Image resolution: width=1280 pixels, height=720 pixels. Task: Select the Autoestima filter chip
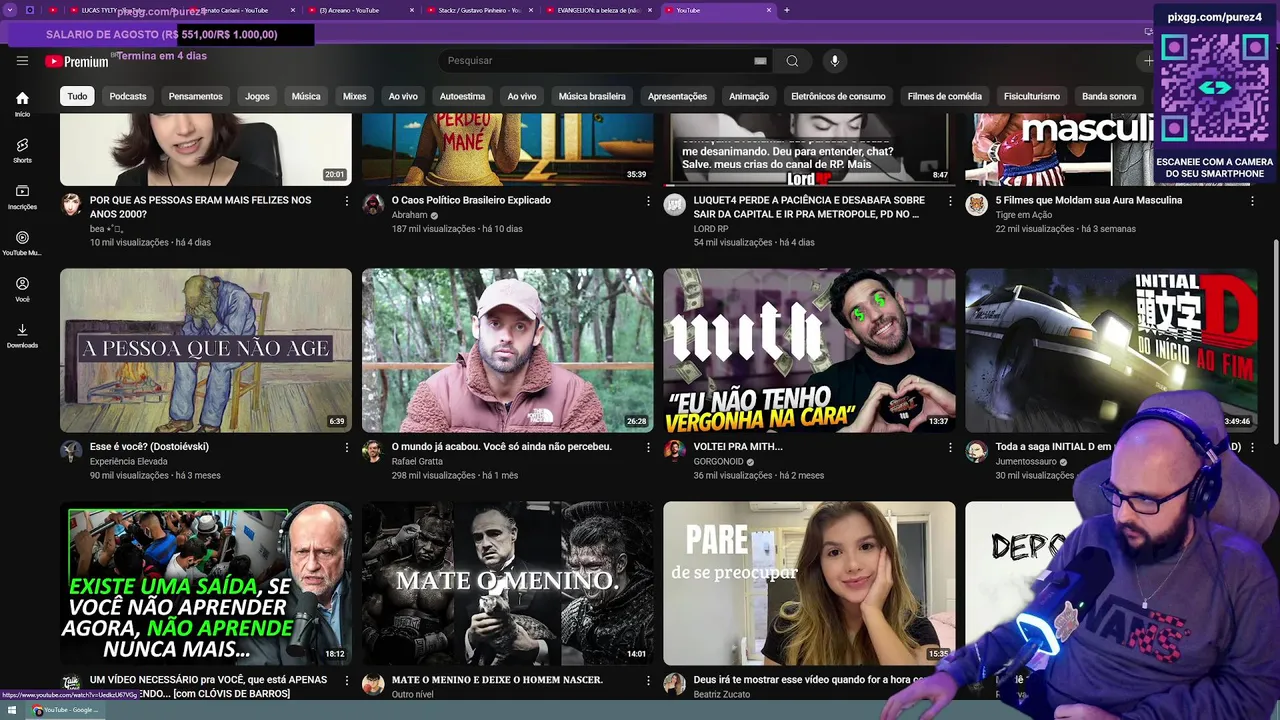pyautogui.click(x=462, y=96)
